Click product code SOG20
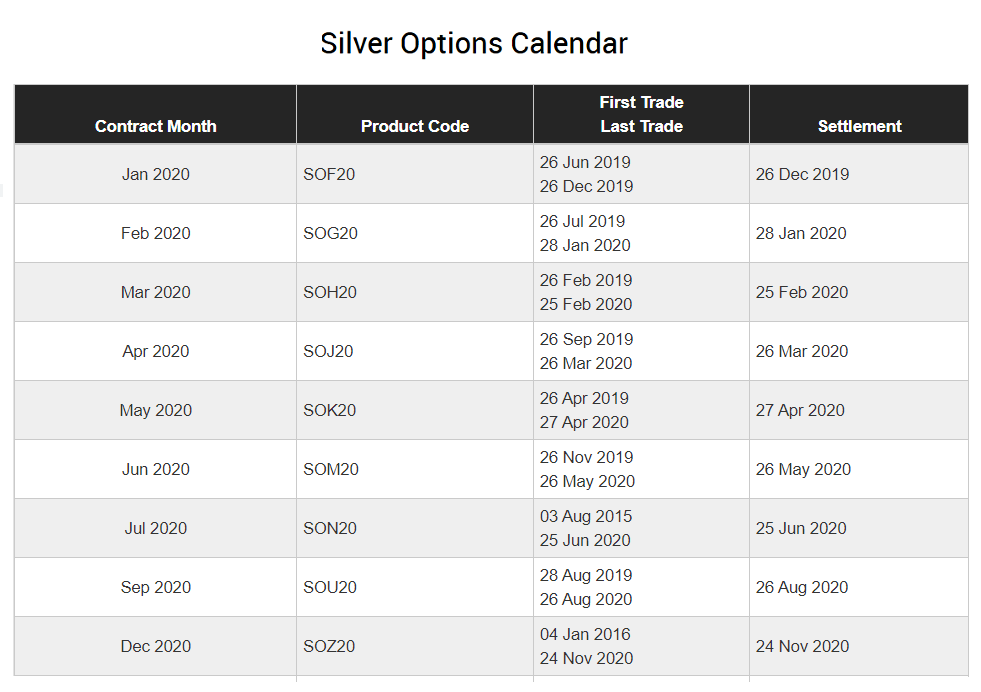The image size is (981, 692). click(330, 233)
